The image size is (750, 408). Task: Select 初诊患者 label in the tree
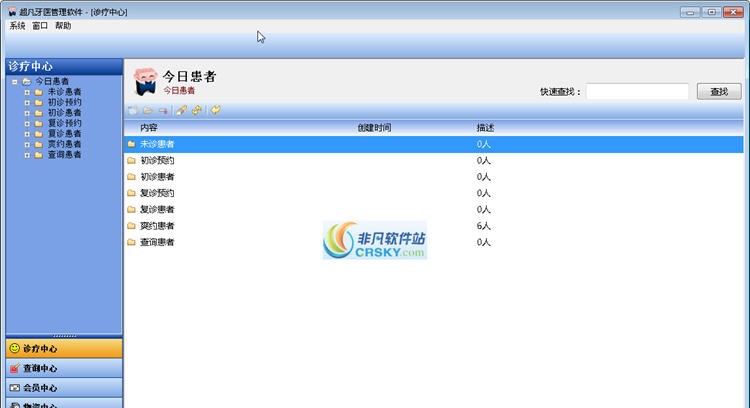click(64, 113)
